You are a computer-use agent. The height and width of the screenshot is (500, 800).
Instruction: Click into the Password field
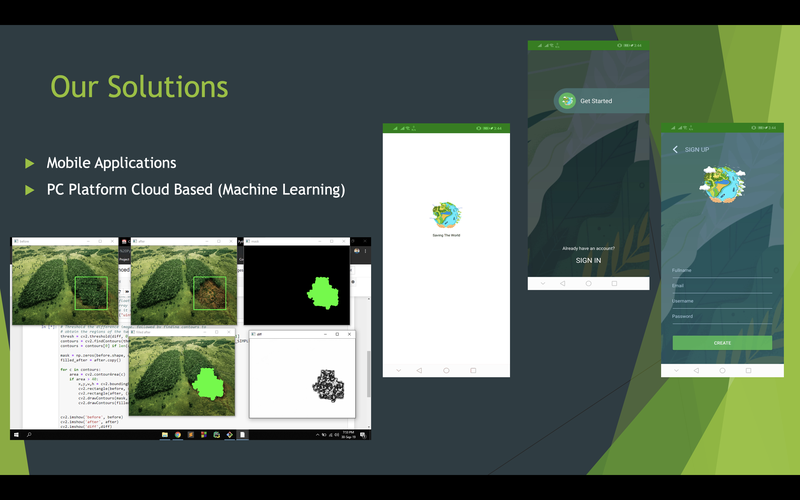(722, 318)
